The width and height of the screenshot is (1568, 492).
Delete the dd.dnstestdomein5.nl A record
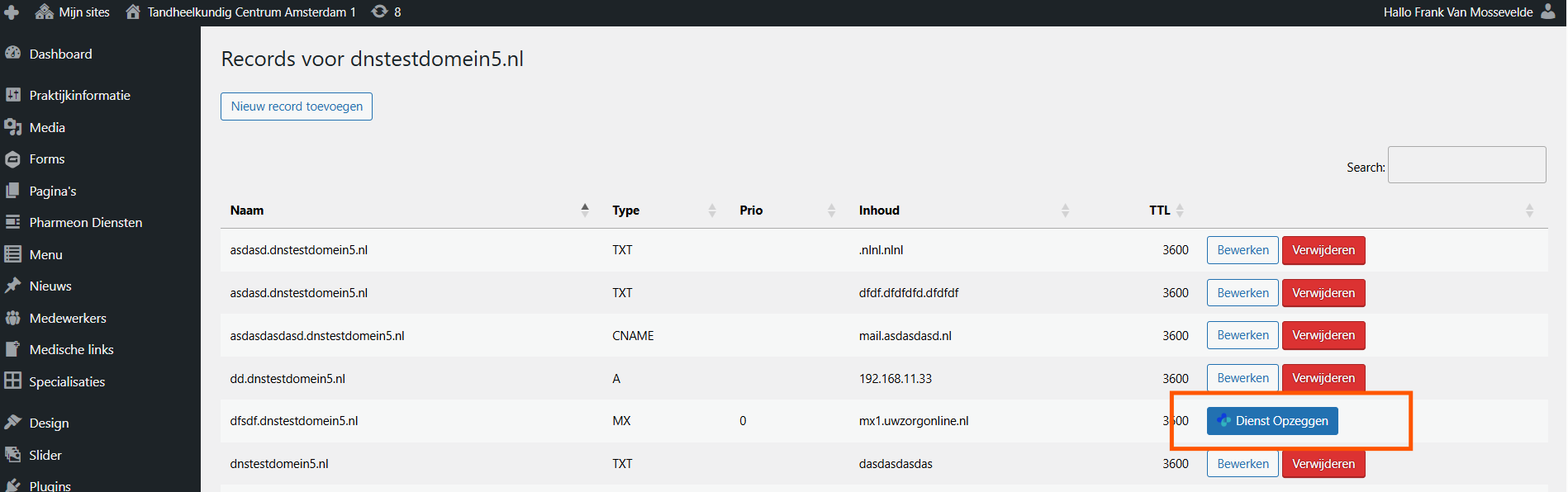(1323, 378)
